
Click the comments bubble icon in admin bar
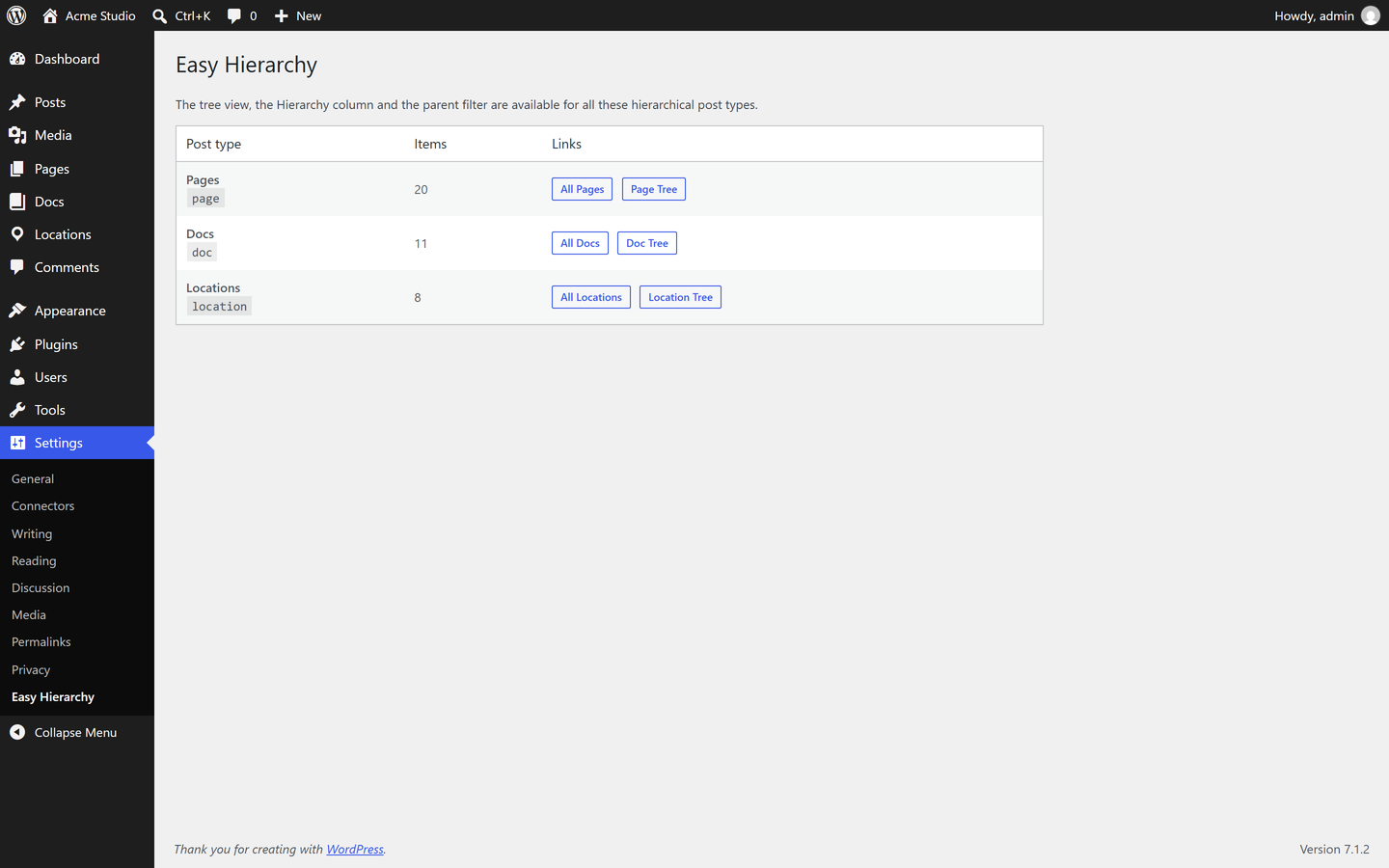coord(234,15)
